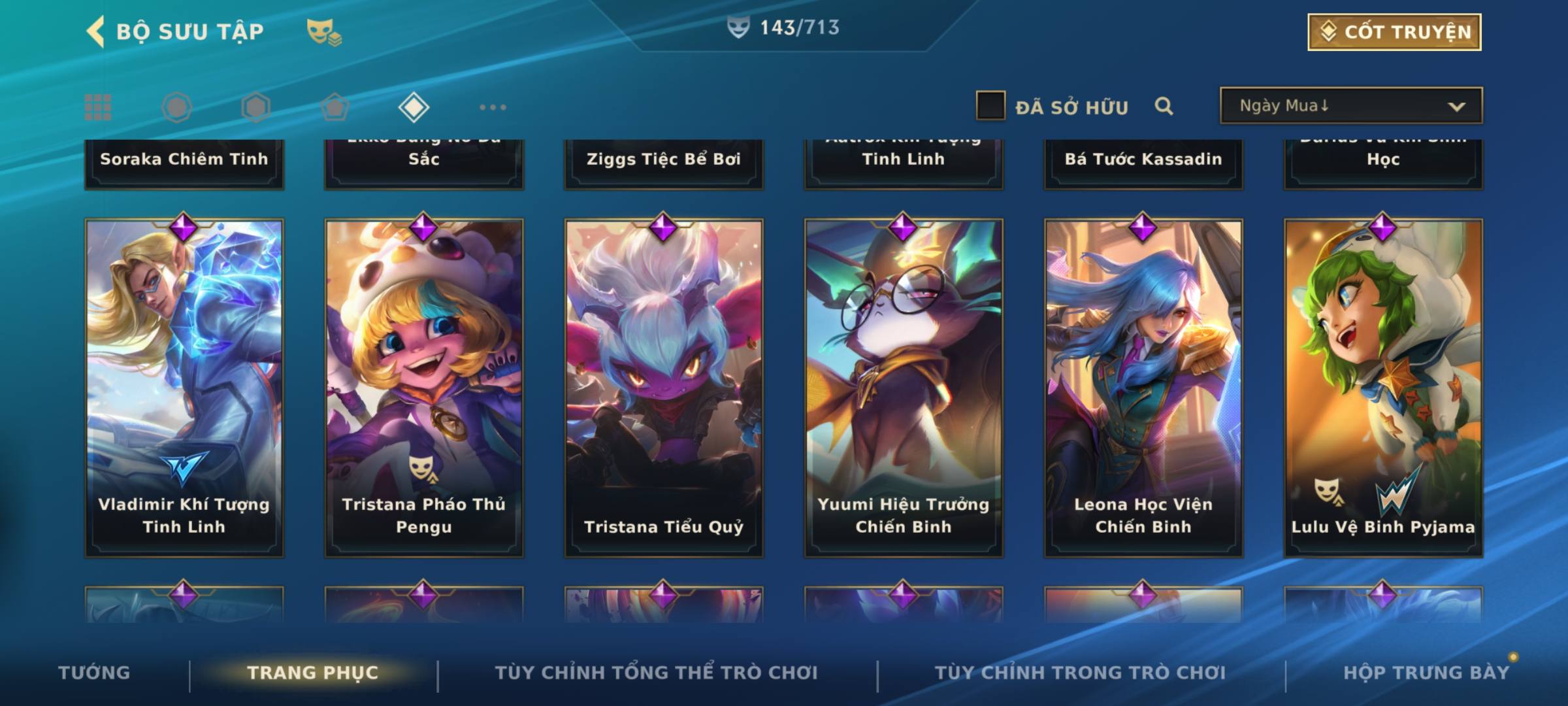The image size is (1568, 706).
Task: Open more filters via three-dots icon
Action: tap(493, 107)
